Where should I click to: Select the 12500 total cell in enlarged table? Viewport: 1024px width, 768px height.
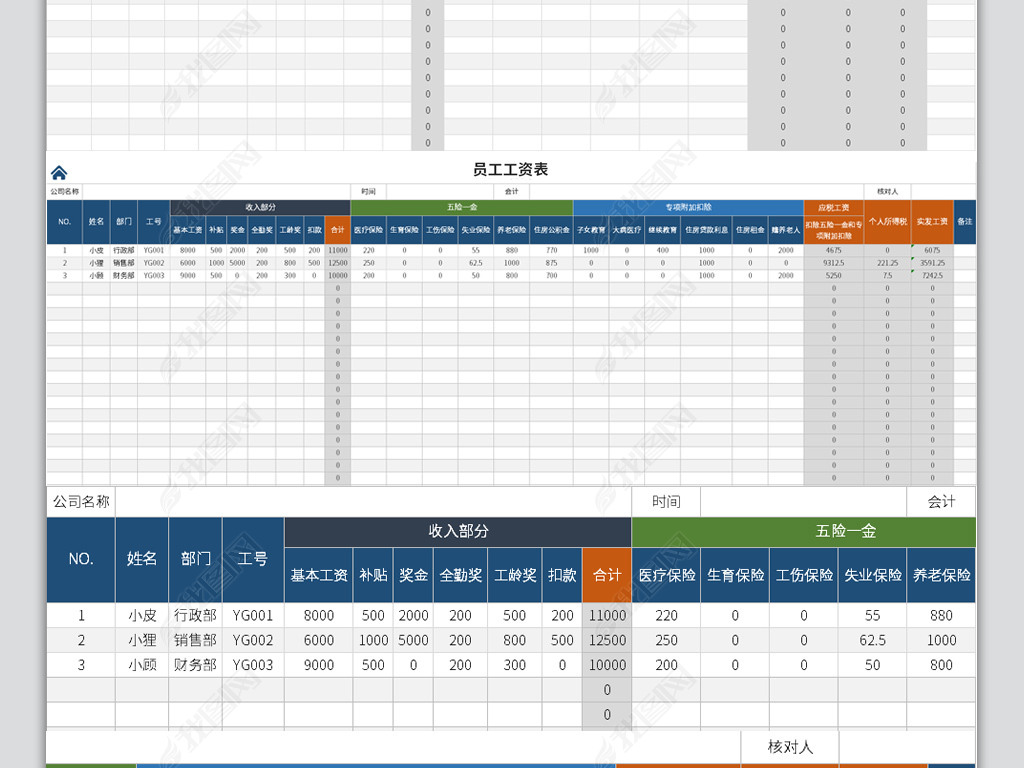[607, 640]
